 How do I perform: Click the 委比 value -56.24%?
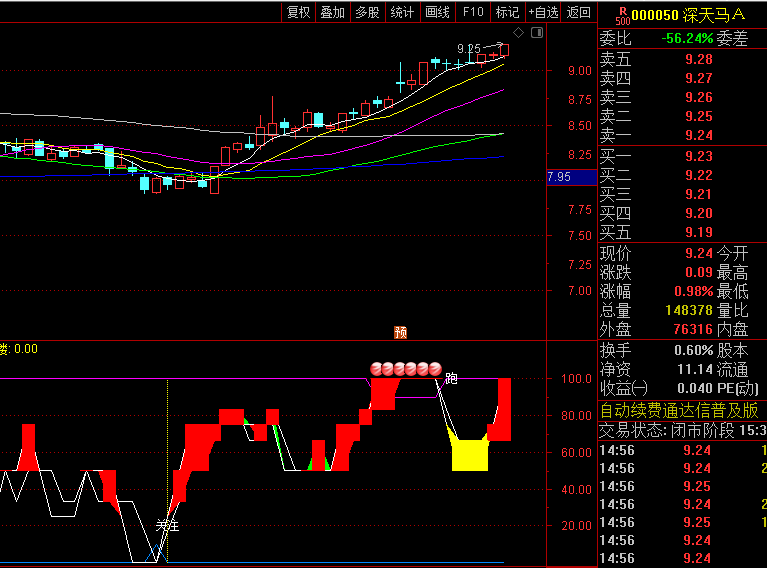pyautogui.click(x=687, y=38)
